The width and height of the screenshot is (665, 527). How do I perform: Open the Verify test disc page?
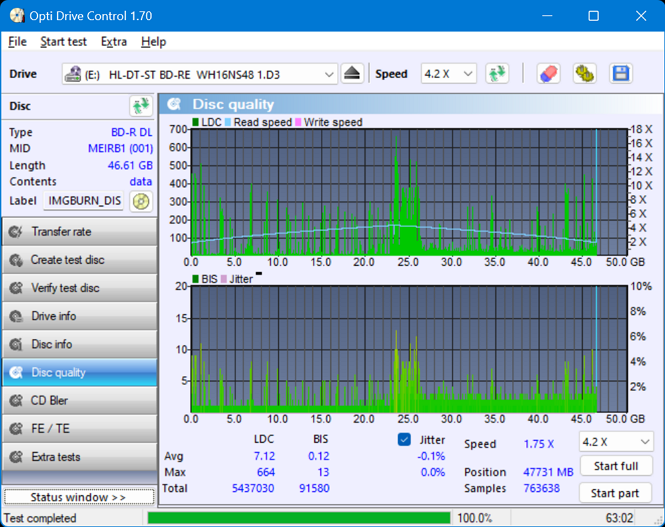click(x=79, y=288)
